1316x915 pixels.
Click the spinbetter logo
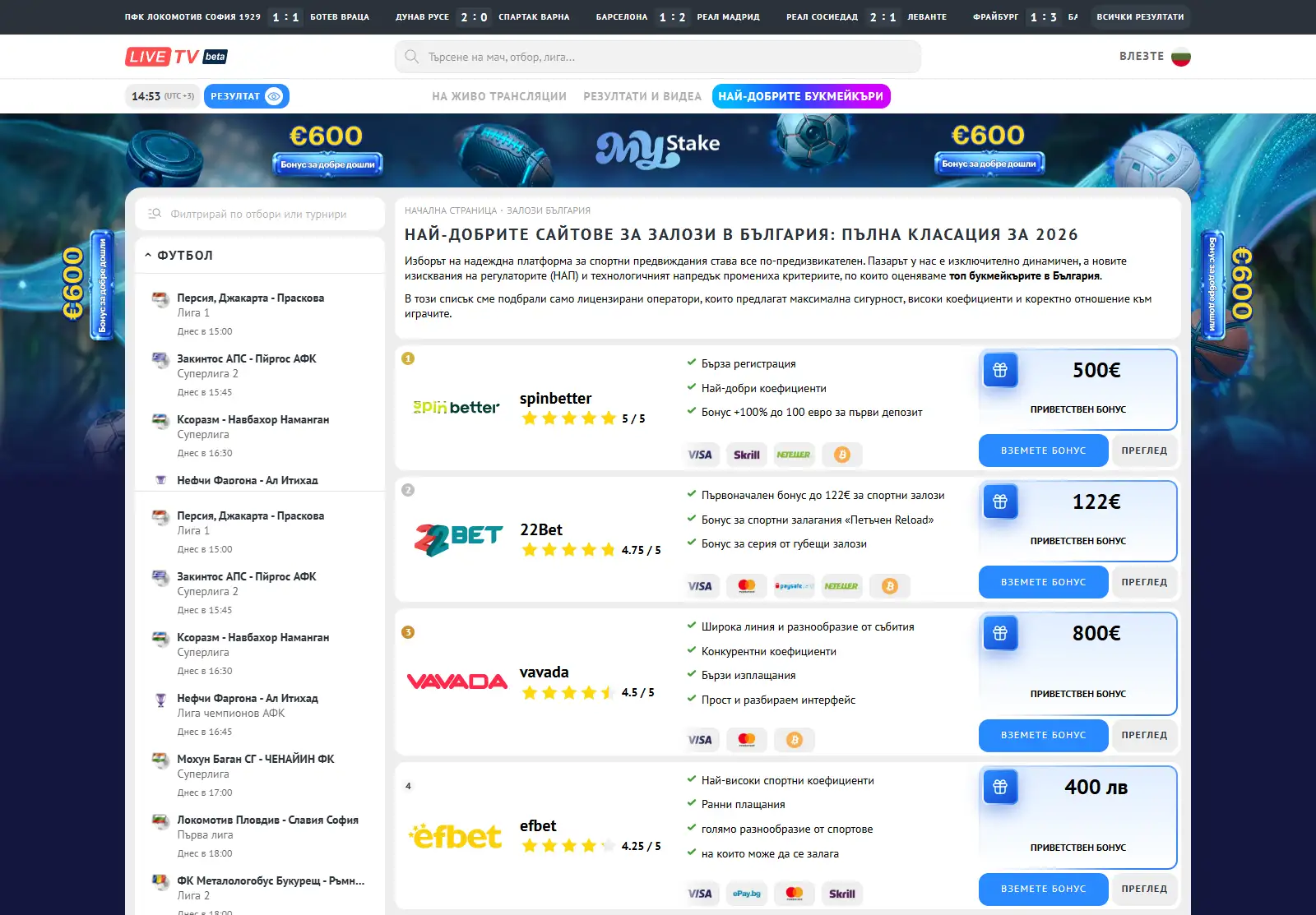[x=456, y=407]
